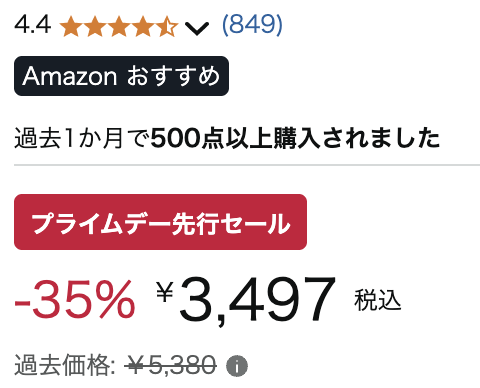
Task: Expand the rating breakdown chevron
Action: [x=197, y=29]
